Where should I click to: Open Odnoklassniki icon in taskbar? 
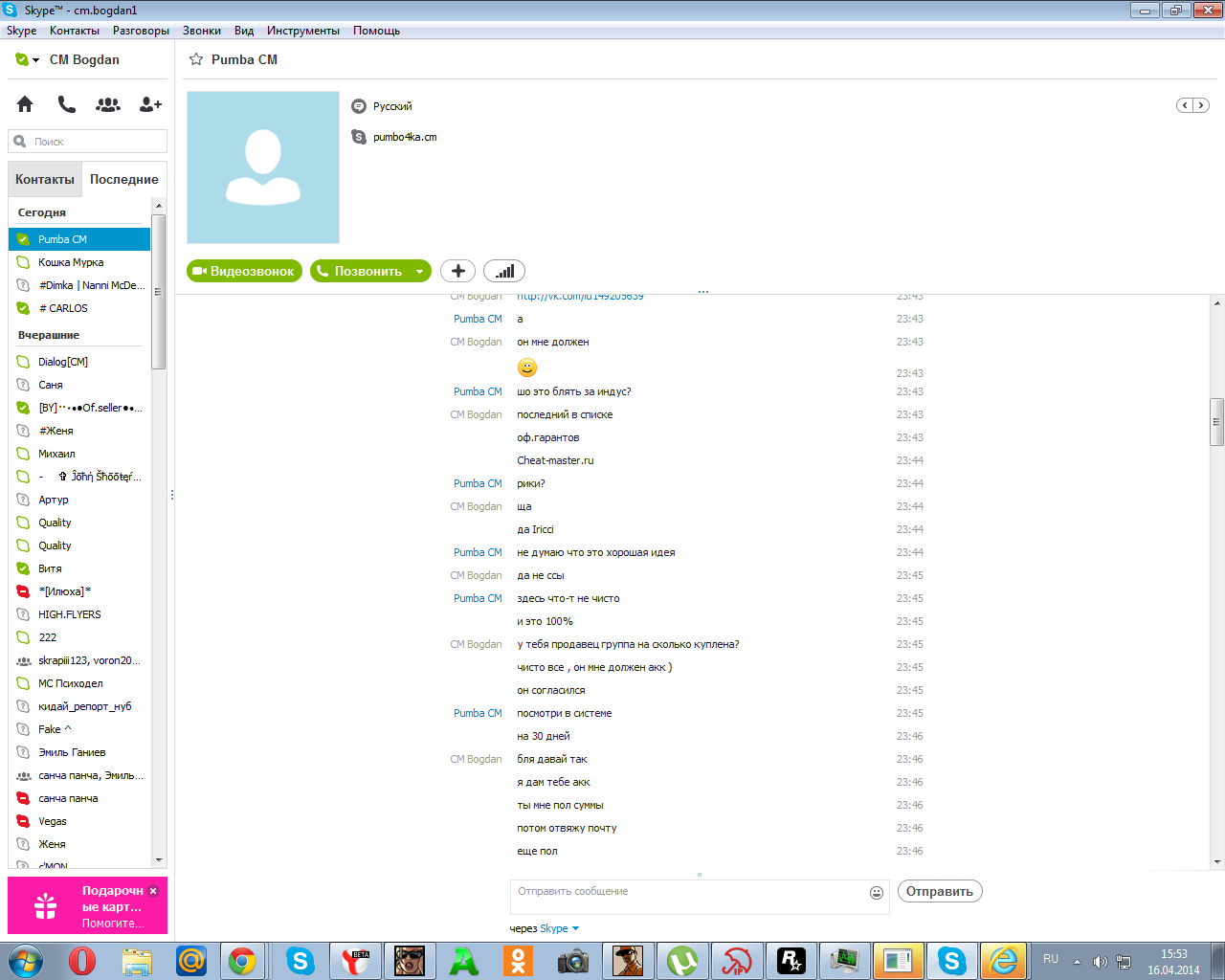(x=519, y=960)
